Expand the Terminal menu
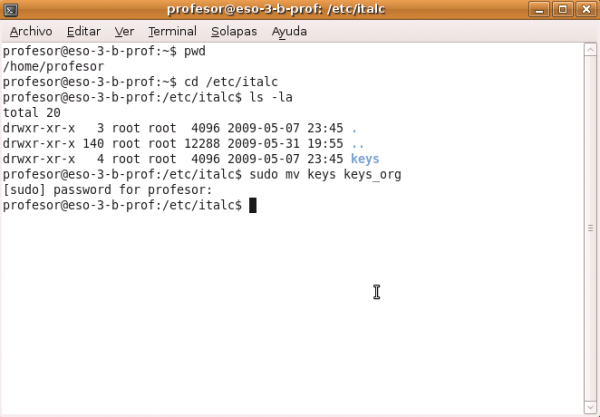Image resolution: width=600 pixels, height=417 pixels. [x=172, y=31]
